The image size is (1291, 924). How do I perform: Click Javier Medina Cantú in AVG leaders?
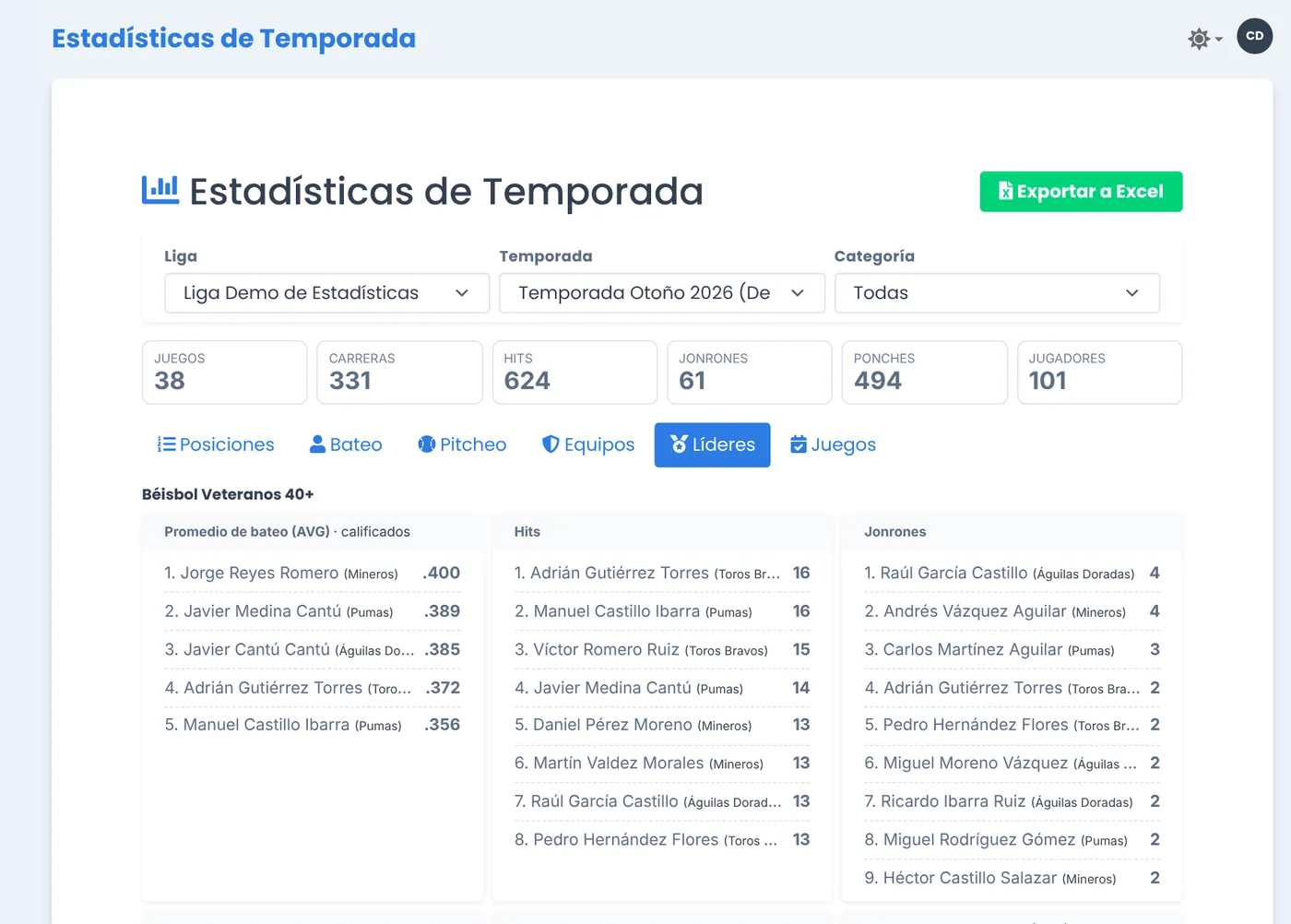click(x=262, y=611)
